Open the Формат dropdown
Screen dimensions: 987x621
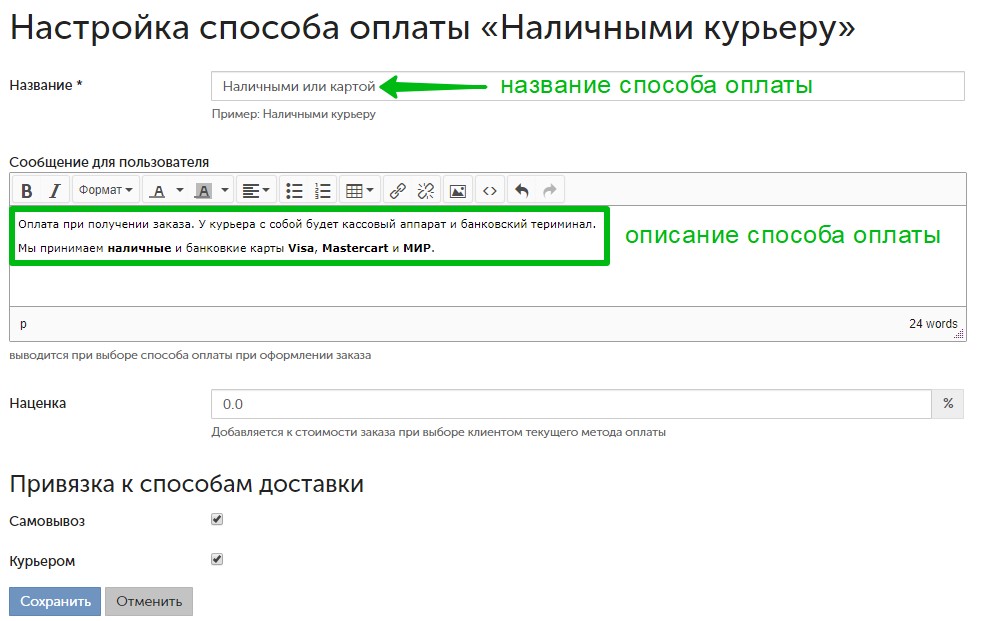pyautogui.click(x=106, y=190)
